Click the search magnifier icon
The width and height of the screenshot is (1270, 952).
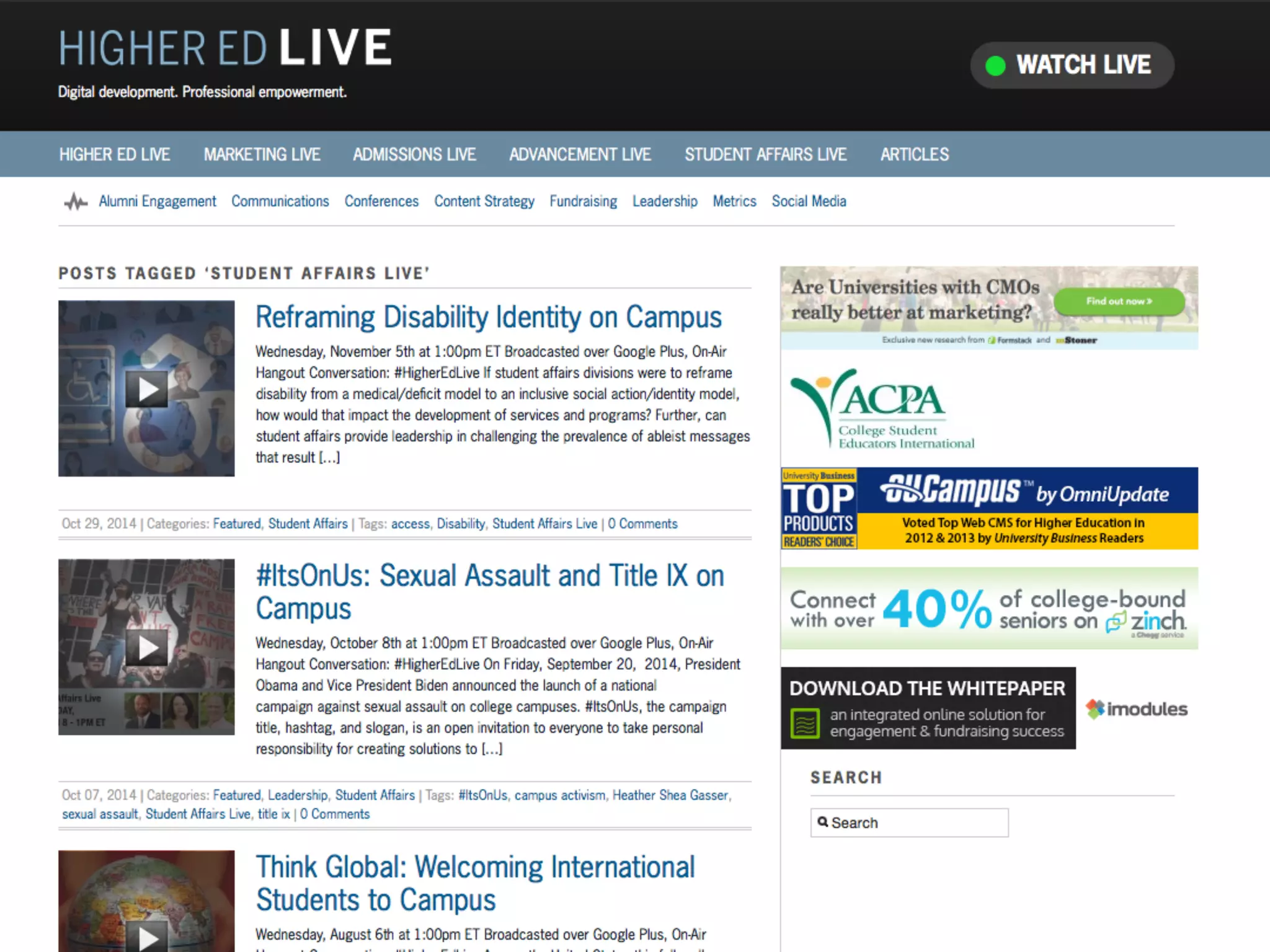click(822, 822)
